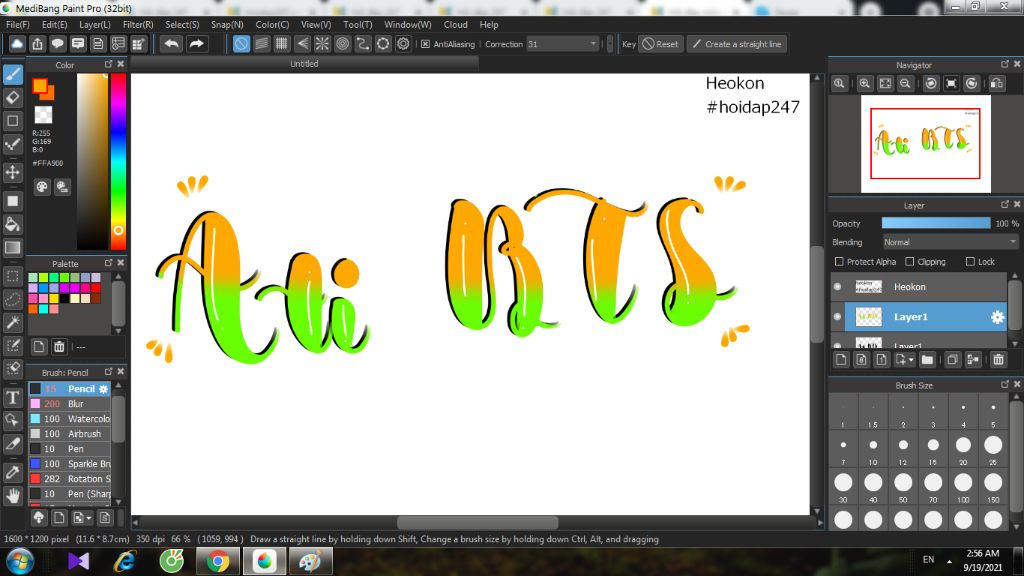1024x576 pixels.
Task: Flip the view in Navigator
Action: point(997,84)
